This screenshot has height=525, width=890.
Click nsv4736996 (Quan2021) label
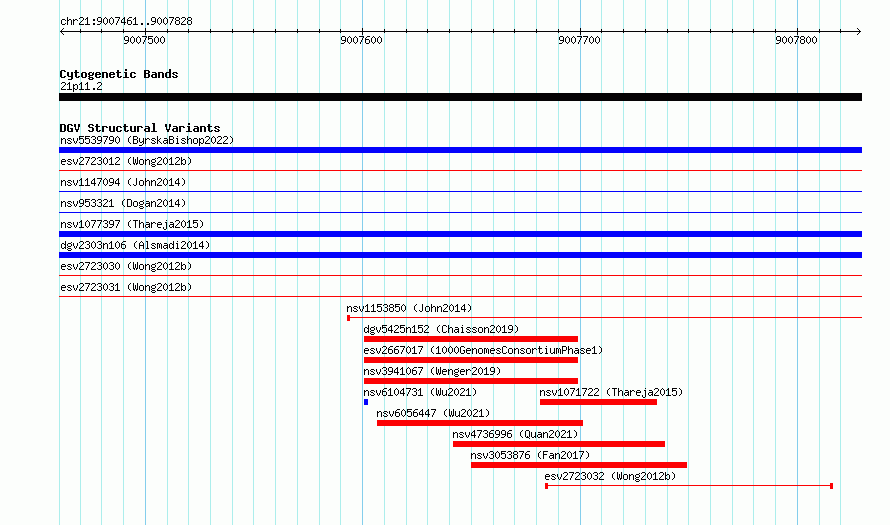click(x=515, y=434)
